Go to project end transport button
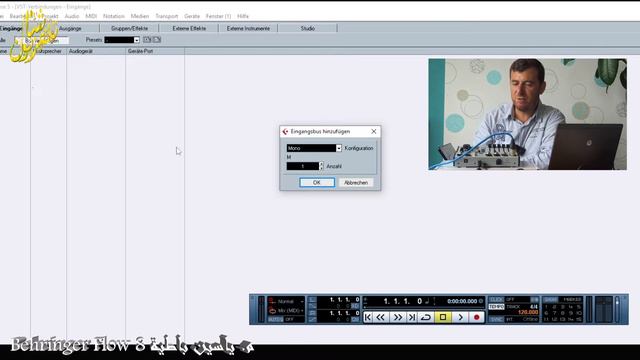 click(411, 317)
